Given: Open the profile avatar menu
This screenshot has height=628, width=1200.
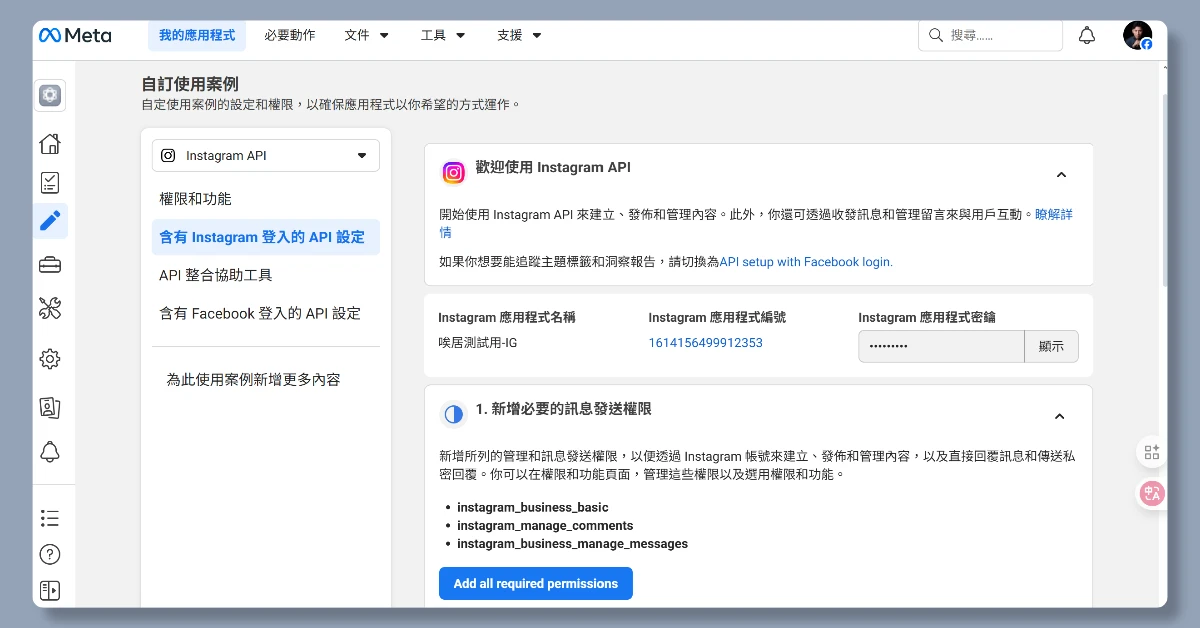Looking at the screenshot, I should tap(1137, 36).
